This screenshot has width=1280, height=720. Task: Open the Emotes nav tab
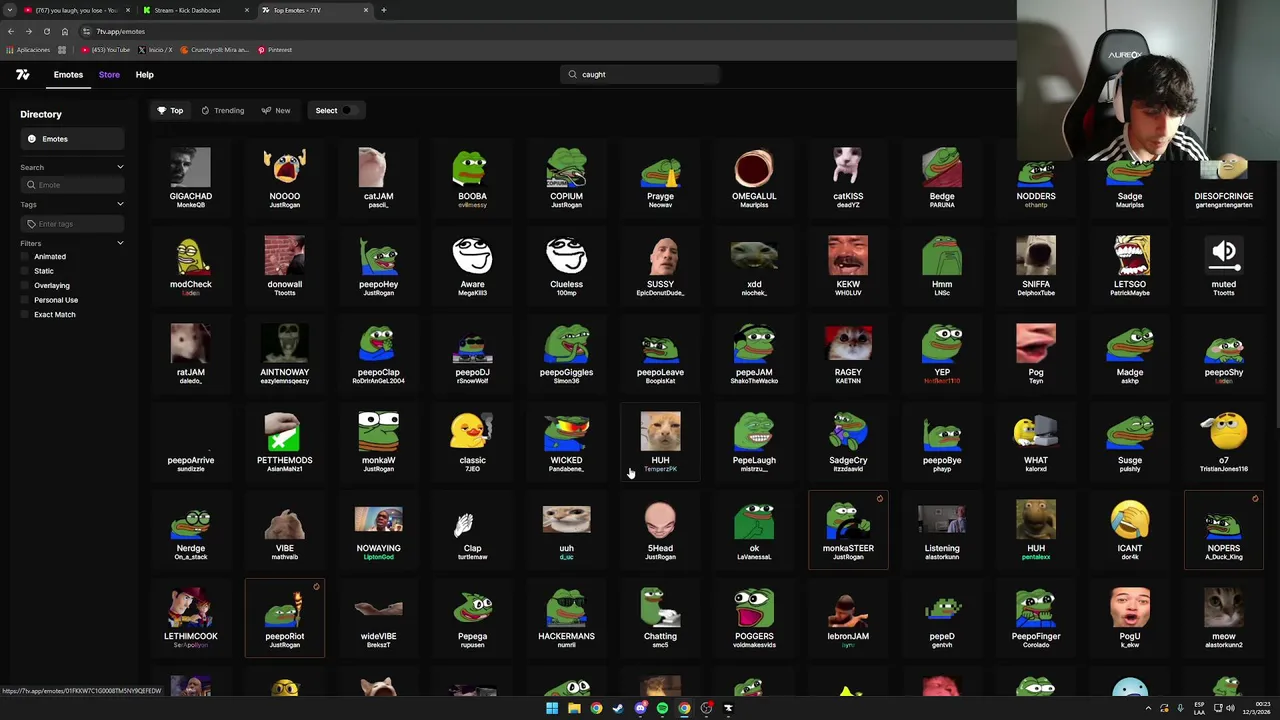[x=68, y=74]
